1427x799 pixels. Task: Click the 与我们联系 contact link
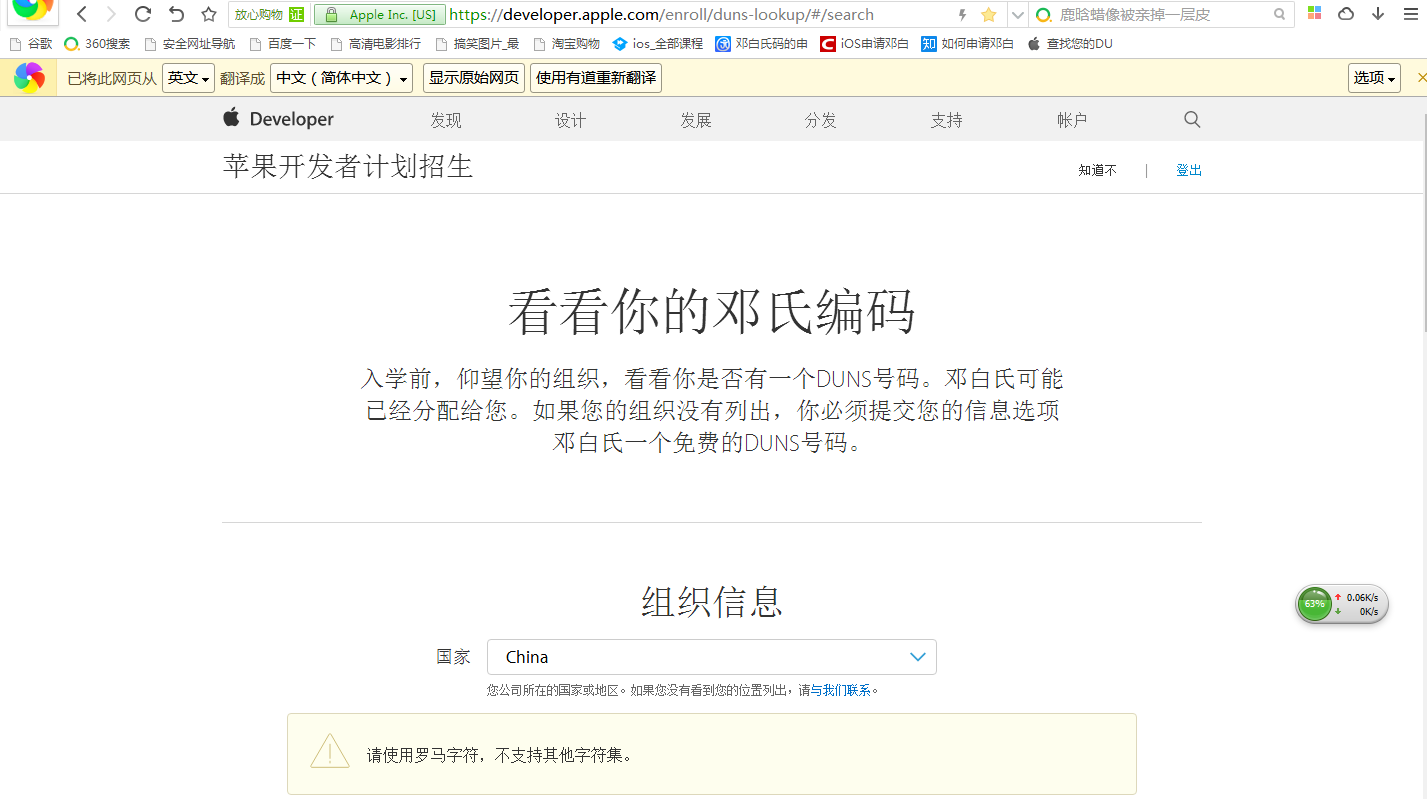click(840, 690)
